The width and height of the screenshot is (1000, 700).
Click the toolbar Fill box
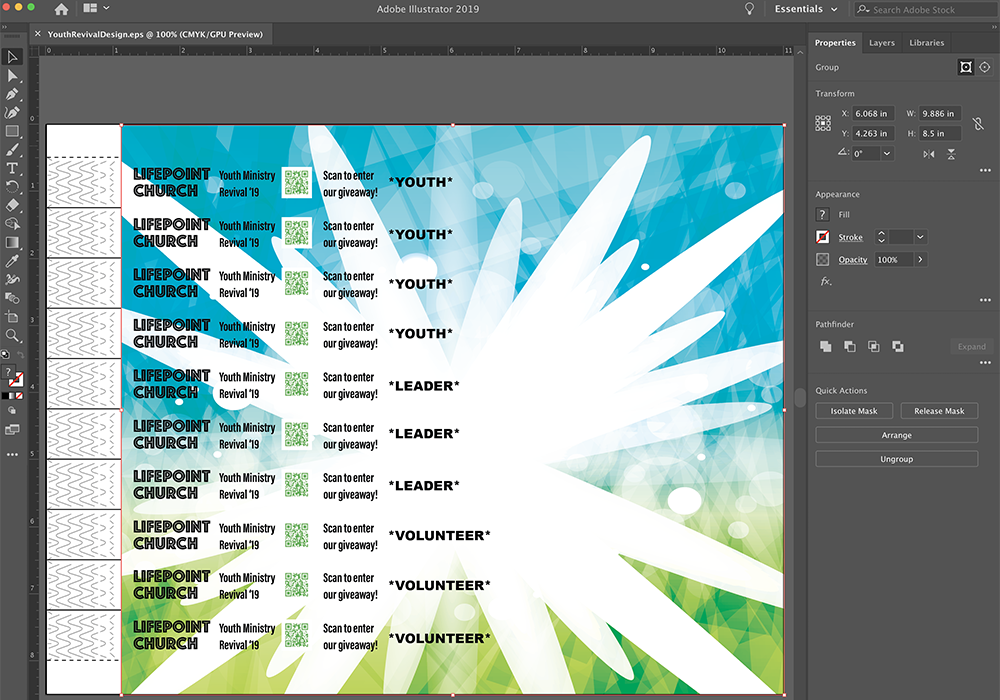(x=8, y=372)
